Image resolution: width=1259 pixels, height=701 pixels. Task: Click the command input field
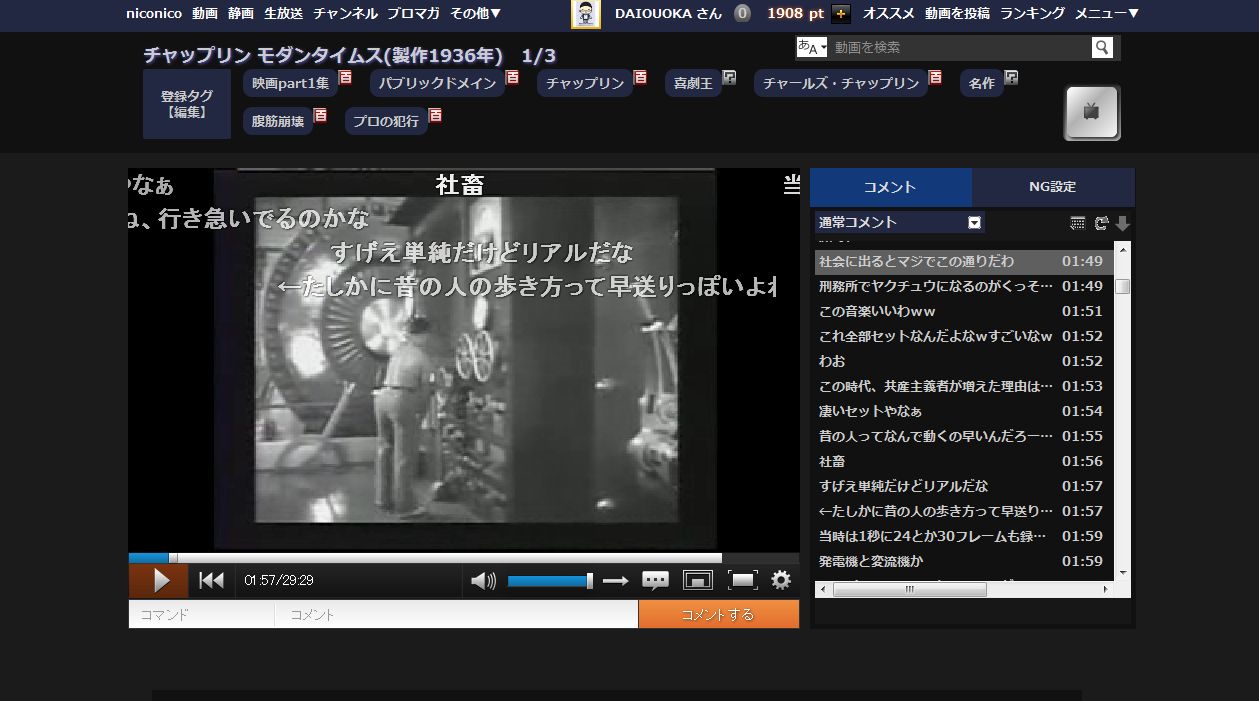pos(201,615)
